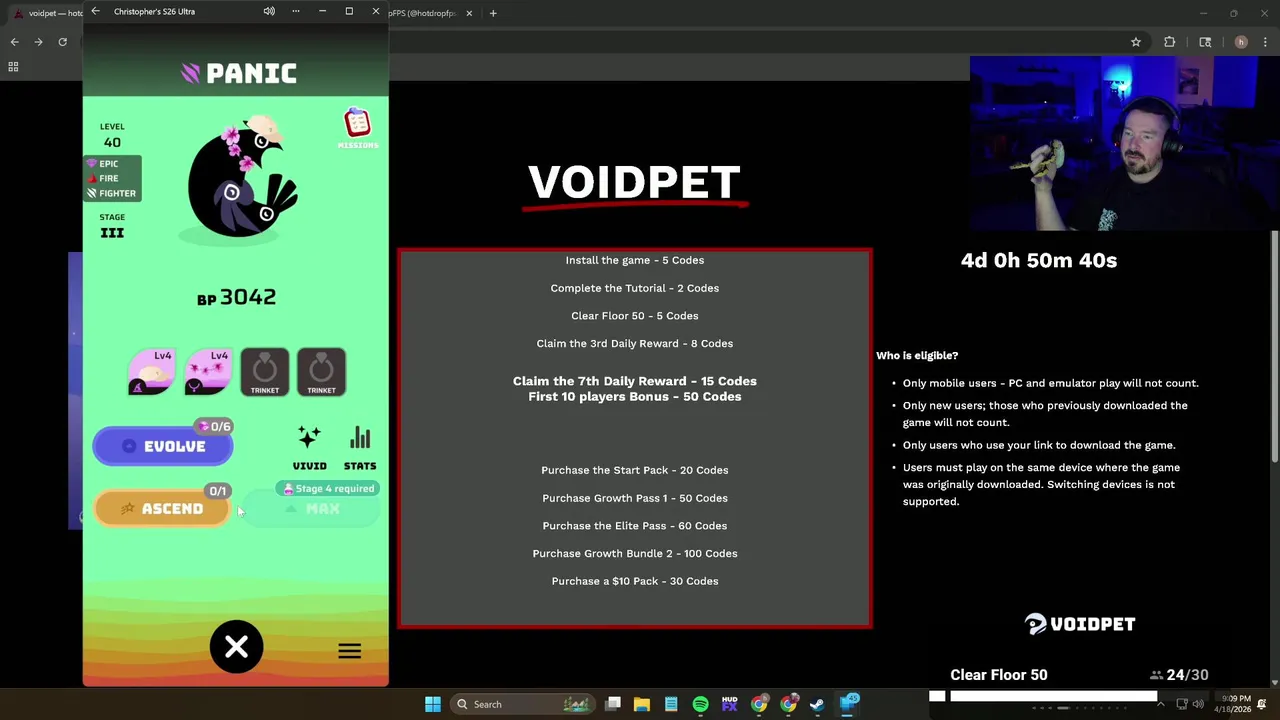
Task: Select the third empty Trinket slot
Action: point(265,372)
